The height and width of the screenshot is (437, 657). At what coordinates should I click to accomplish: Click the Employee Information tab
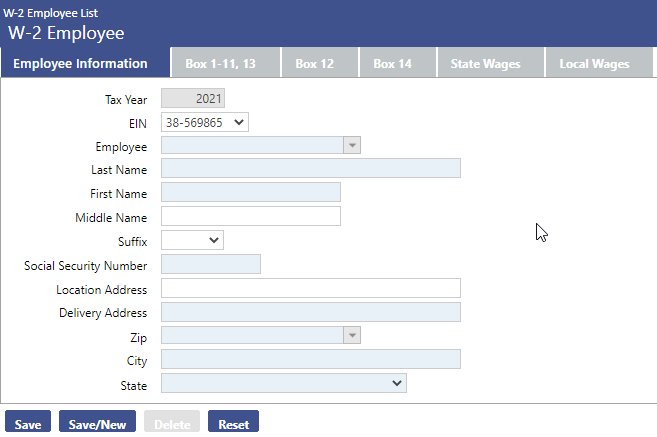(x=80, y=64)
